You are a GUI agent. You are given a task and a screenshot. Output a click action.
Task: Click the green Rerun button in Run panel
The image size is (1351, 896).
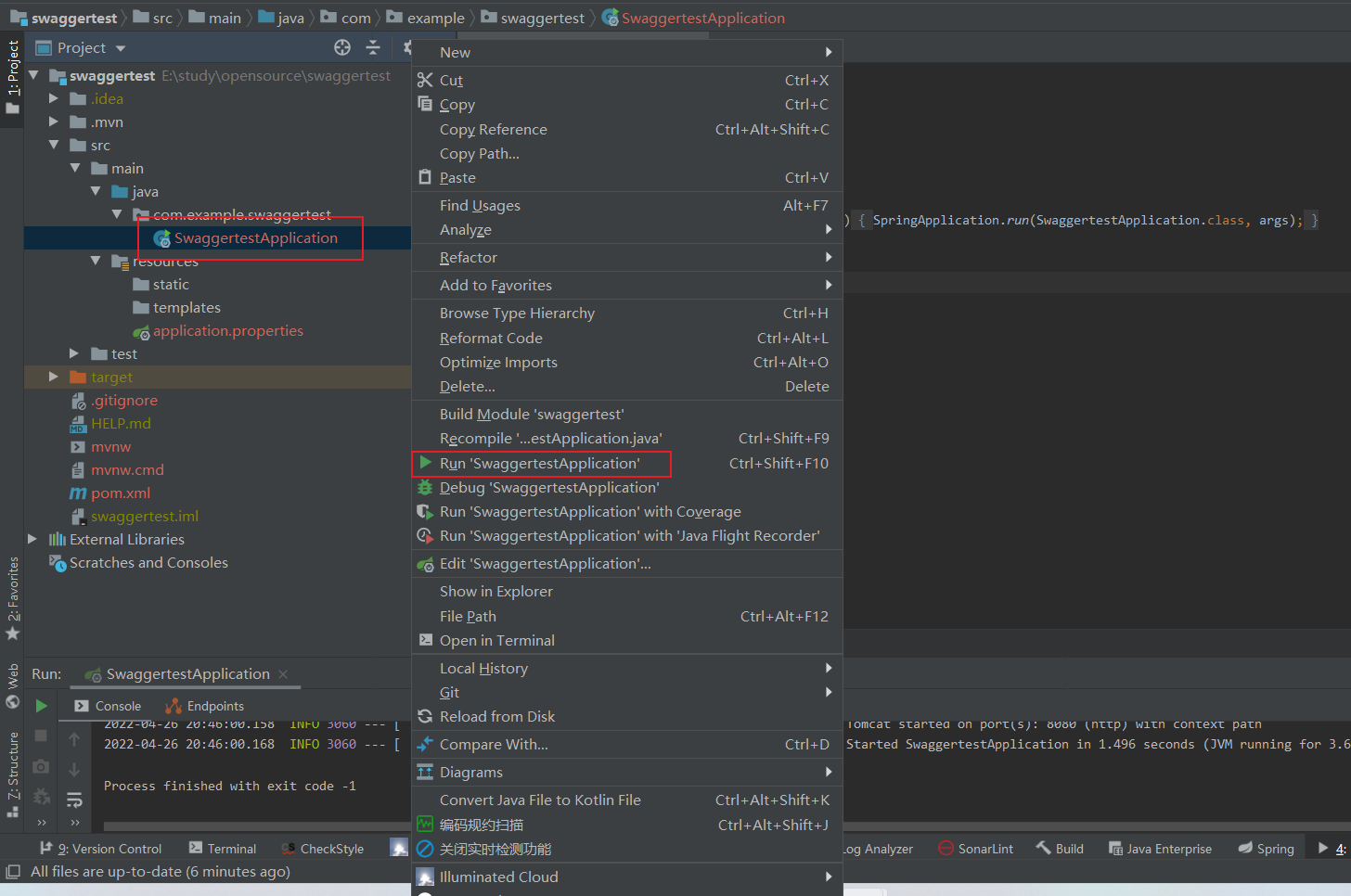coord(41,706)
